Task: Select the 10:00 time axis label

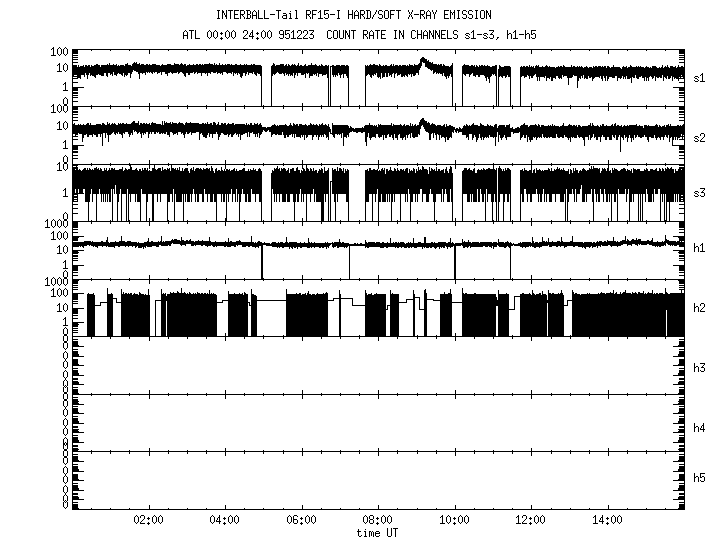Action: (x=455, y=521)
